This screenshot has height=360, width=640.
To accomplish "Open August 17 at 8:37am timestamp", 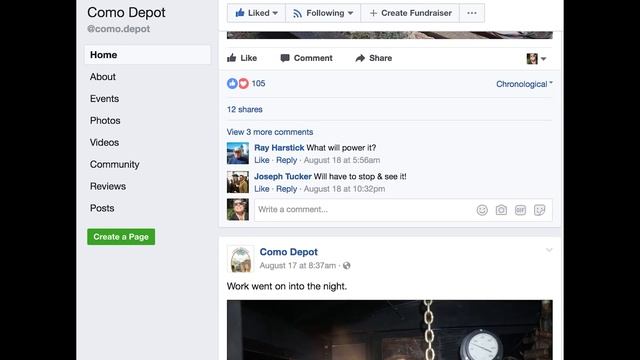I will [298, 266].
